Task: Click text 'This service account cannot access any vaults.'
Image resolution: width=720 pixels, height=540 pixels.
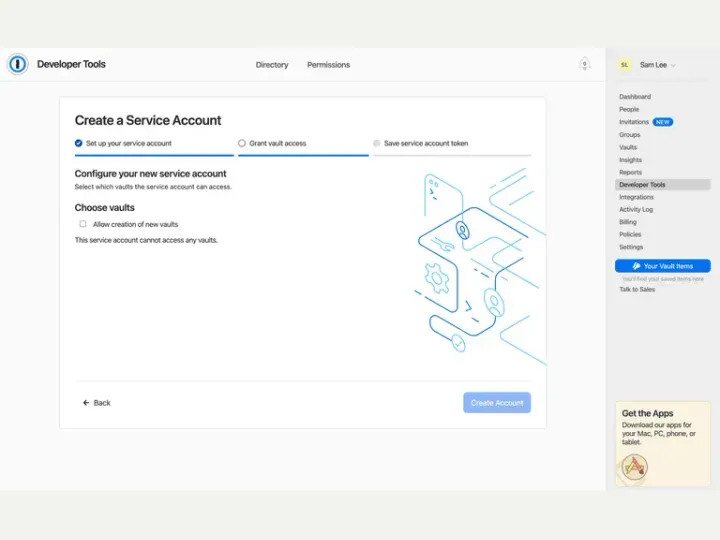Action: tap(146, 240)
